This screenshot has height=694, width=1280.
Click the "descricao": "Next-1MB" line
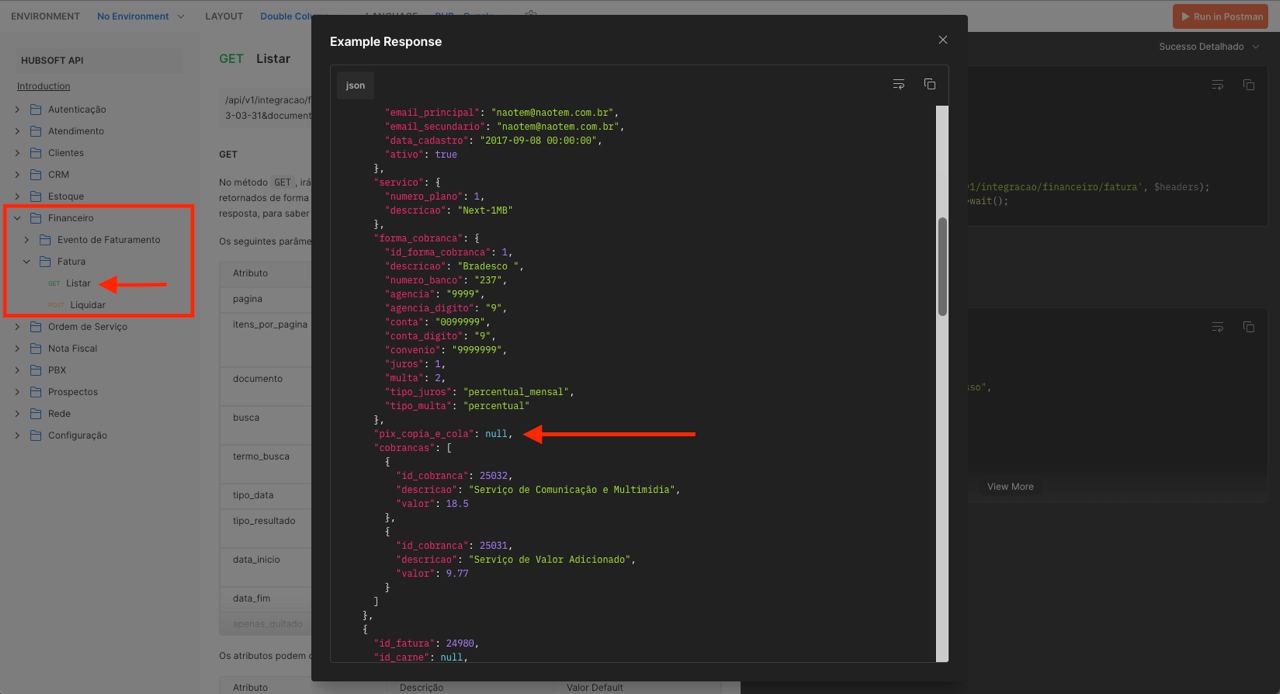(449, 210)
